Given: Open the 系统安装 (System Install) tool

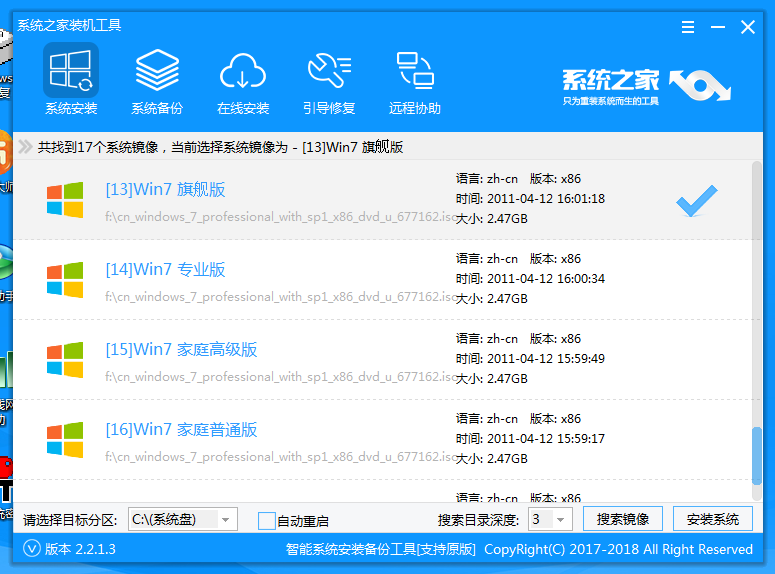Looking at the screenshot, I should [x=71, y=80].
